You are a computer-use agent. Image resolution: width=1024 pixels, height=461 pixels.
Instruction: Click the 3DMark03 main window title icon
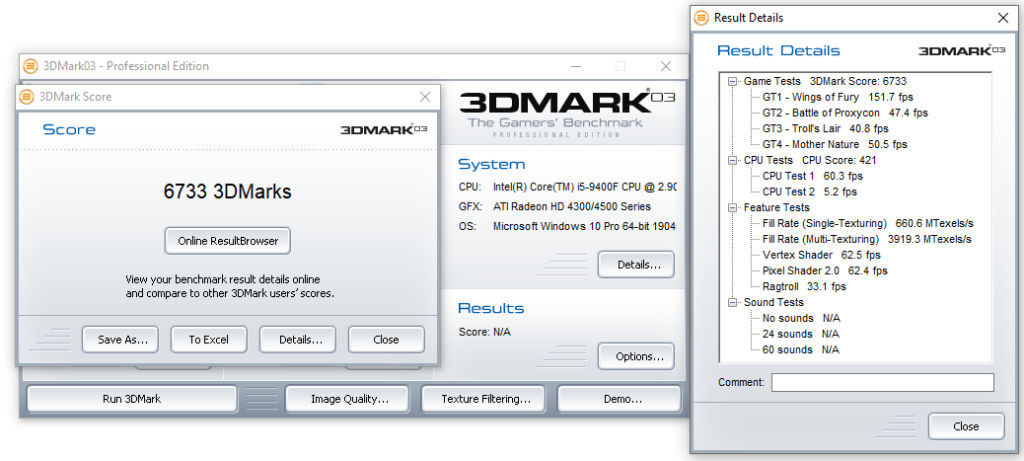coord(30,66)
